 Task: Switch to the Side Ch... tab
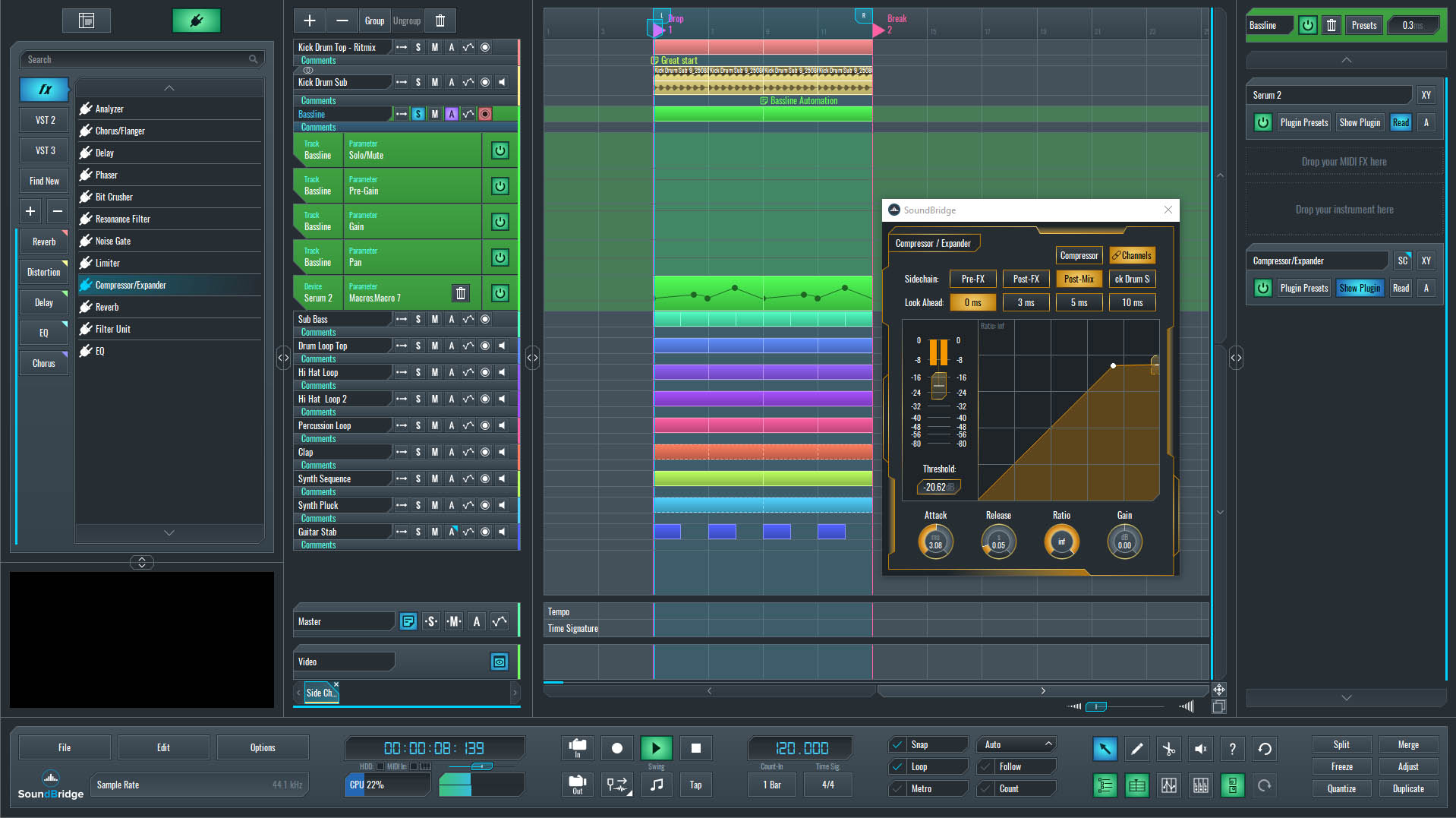(x=320, y=693)
